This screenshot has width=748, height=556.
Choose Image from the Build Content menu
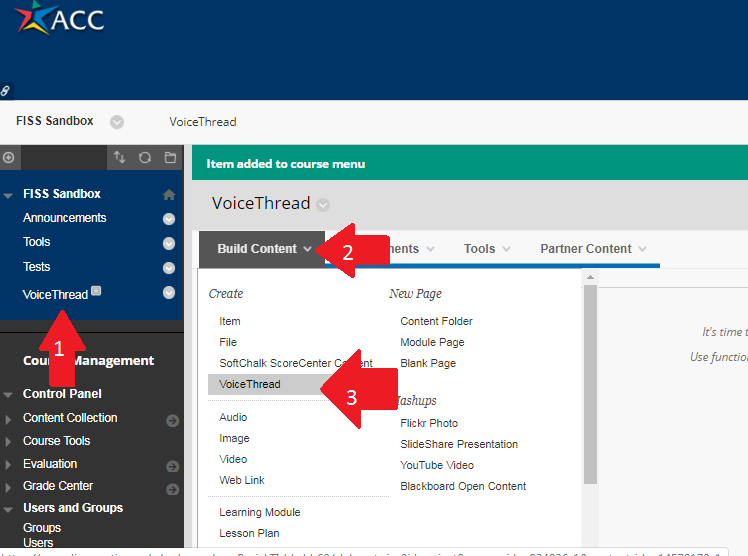[234, 438]
